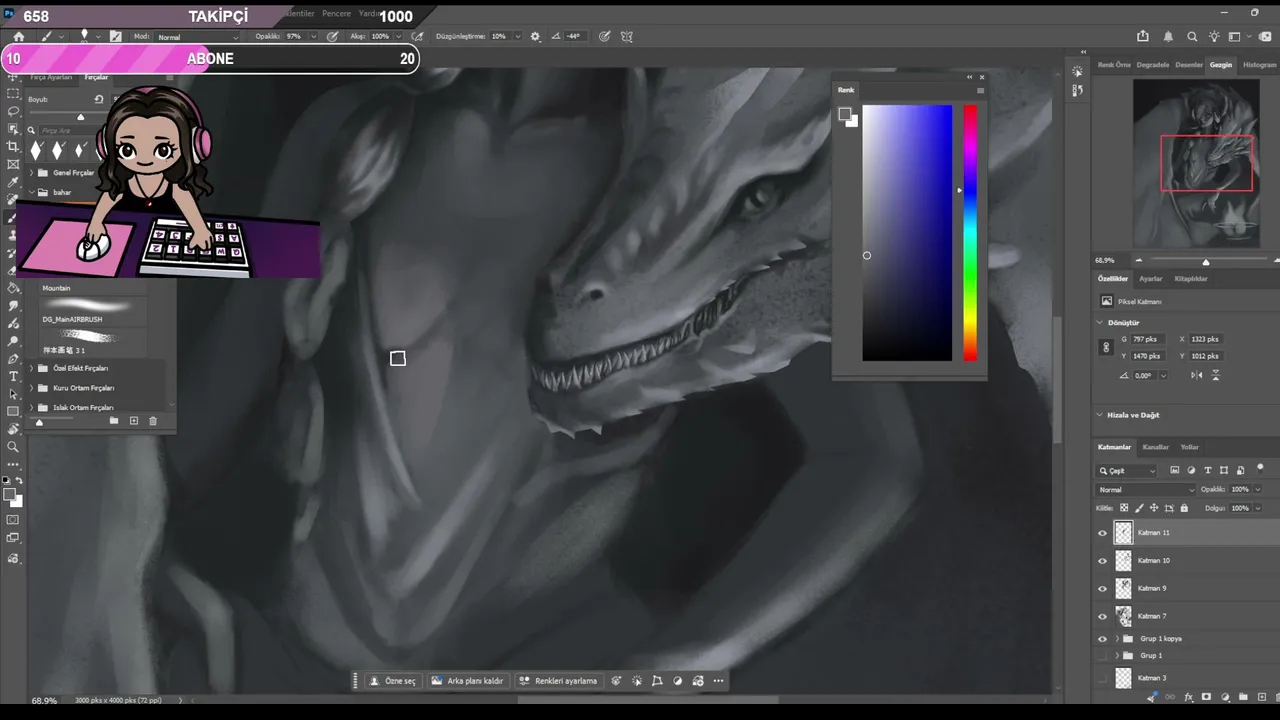This screenshot has height=720, width=1280.
Task: Hide the Grup 1 kopya group
Action: (x=1103, y=639)
